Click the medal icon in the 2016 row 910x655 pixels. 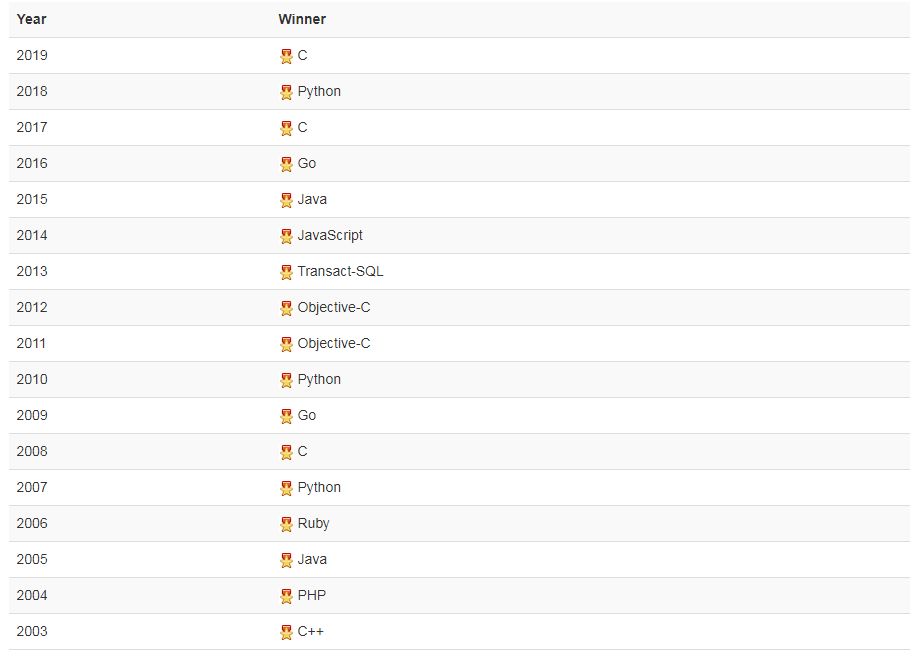(x=286, y=164)
